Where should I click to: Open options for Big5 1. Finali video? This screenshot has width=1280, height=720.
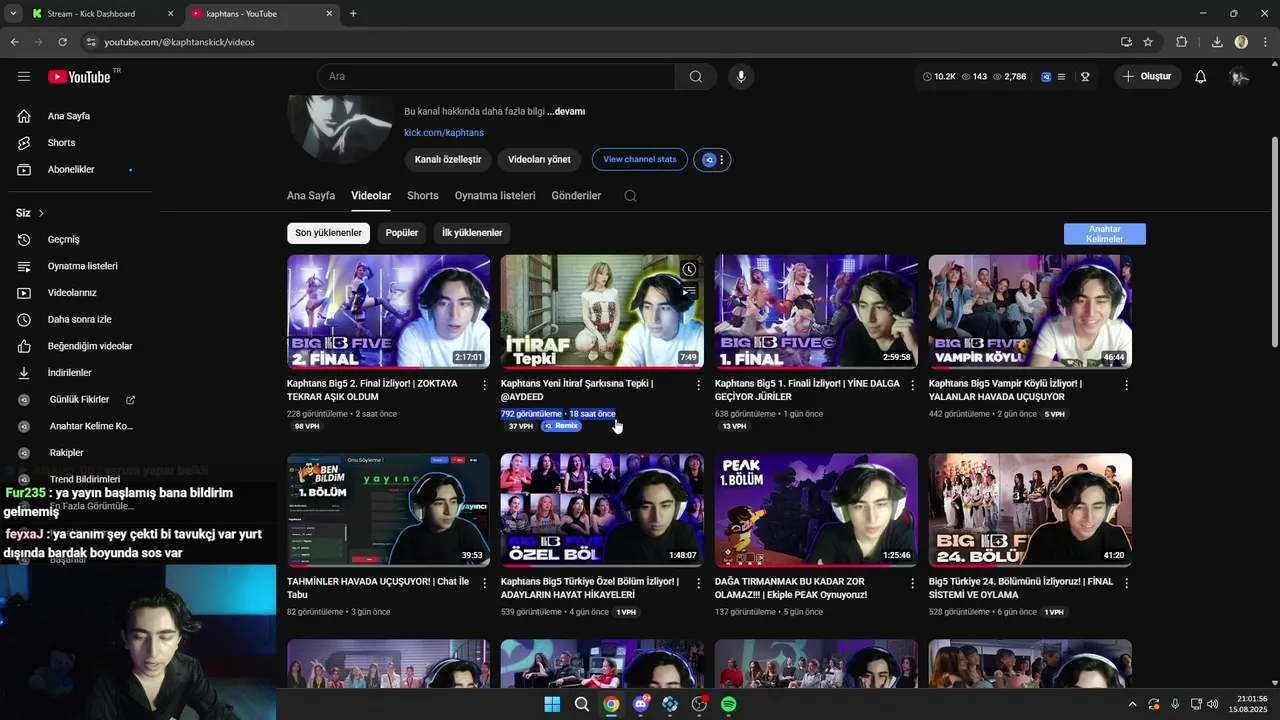912,385
